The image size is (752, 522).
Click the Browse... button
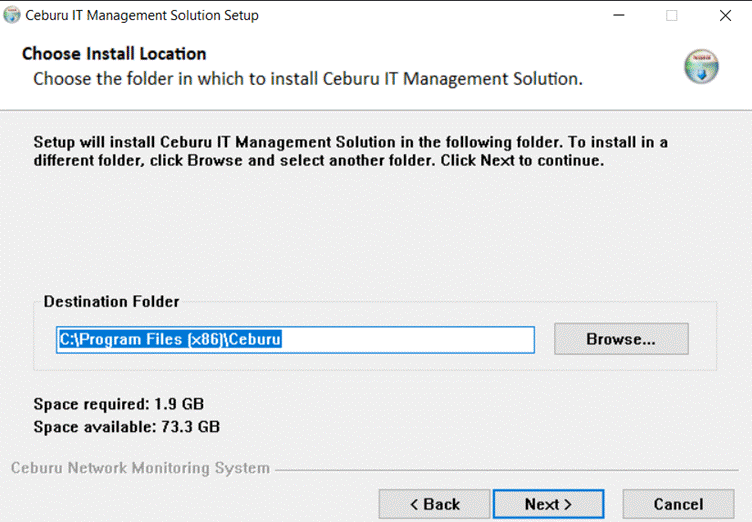coord(621,339)
